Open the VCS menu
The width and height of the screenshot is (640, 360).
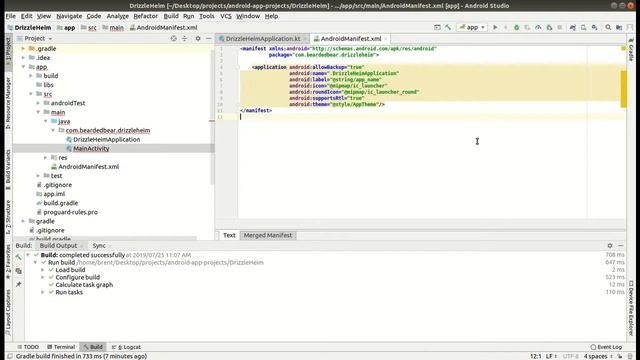tap(226, 16)
